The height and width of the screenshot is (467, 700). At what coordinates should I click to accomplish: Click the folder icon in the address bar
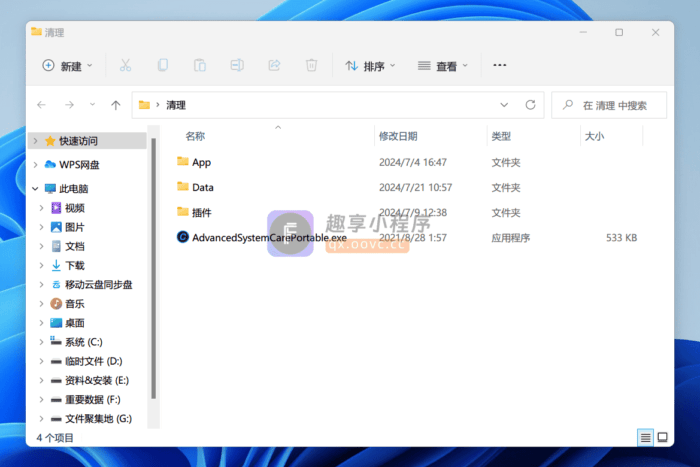(144, 105)
